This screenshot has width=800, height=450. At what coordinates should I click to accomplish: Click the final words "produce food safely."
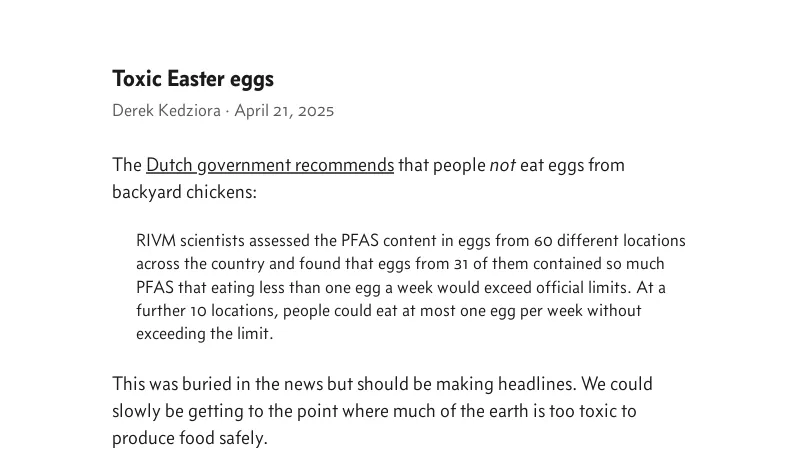(x=190, y=438)
